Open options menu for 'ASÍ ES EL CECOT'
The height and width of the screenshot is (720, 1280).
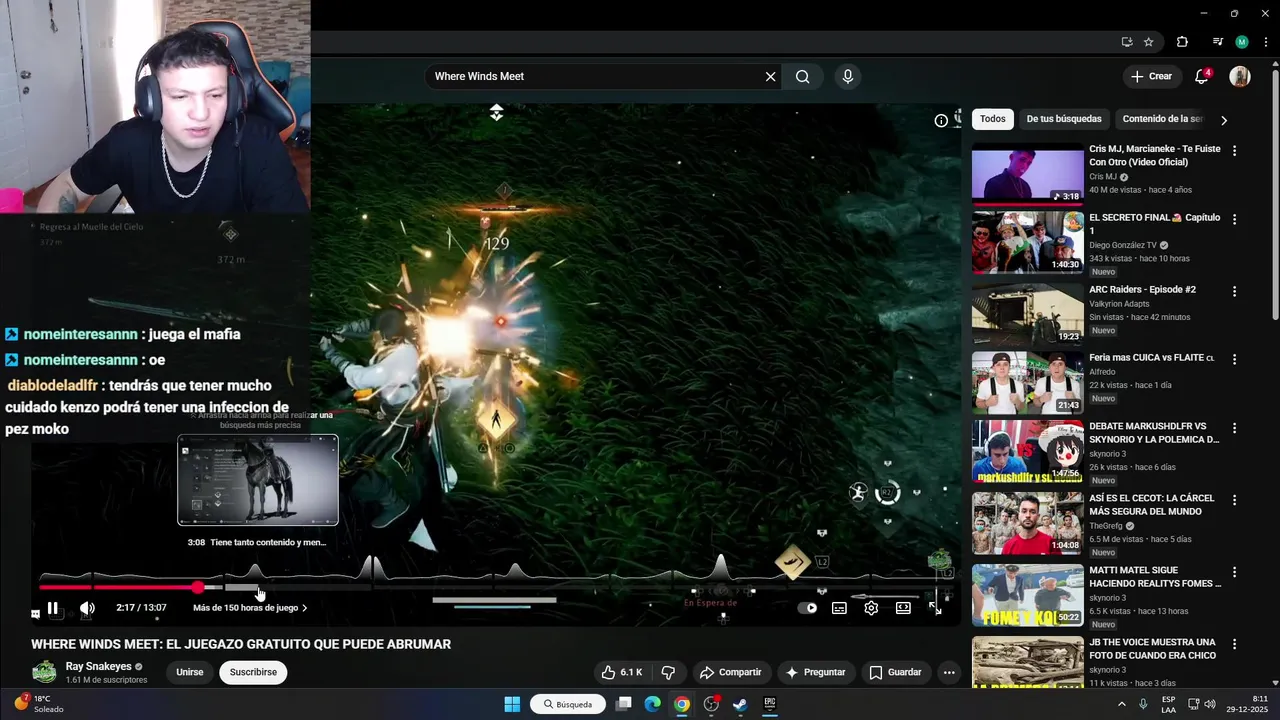pyautogui.click(x=1234, y=499)
